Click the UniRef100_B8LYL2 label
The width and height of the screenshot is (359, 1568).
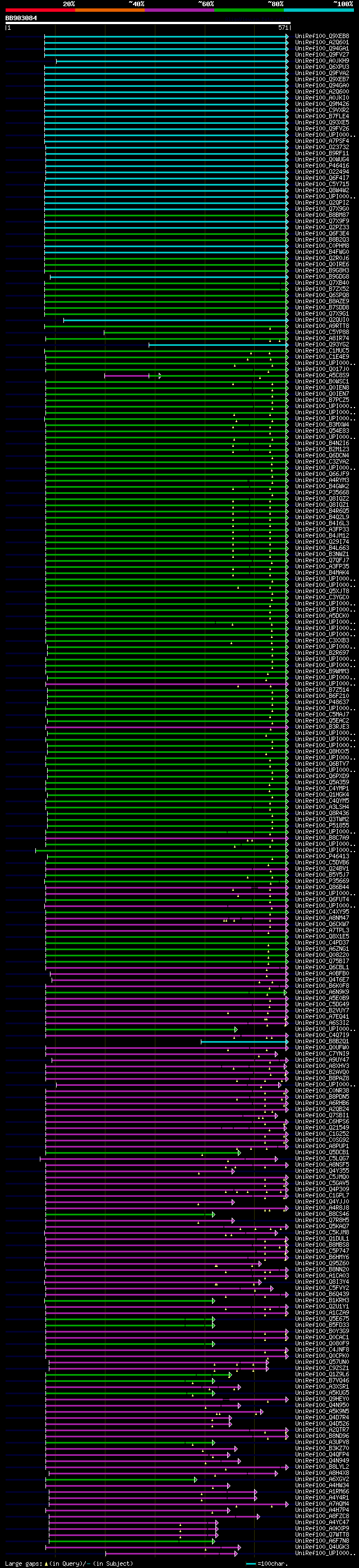[323, 1468]
